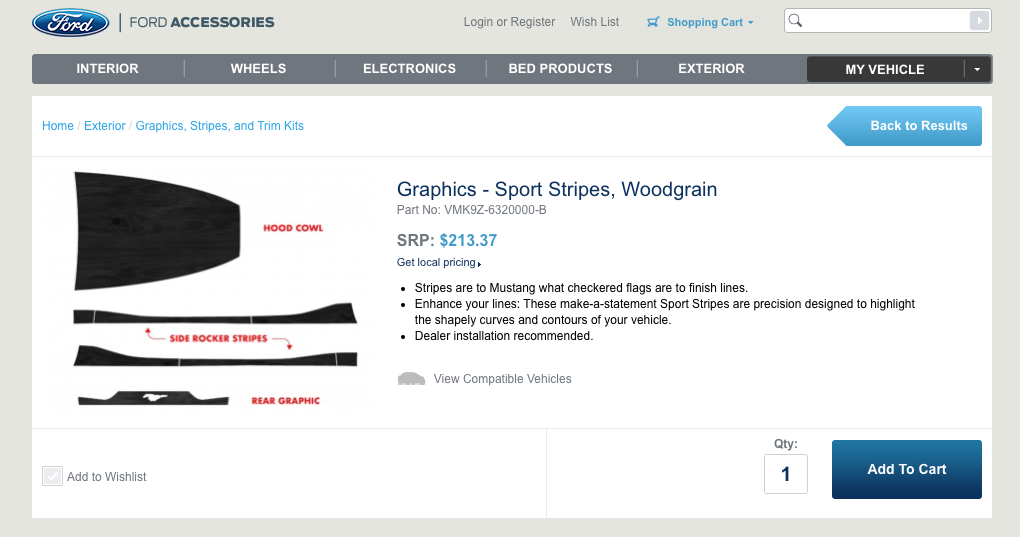
Task: Select the Wheels menu item
Action: pos(258,69)
